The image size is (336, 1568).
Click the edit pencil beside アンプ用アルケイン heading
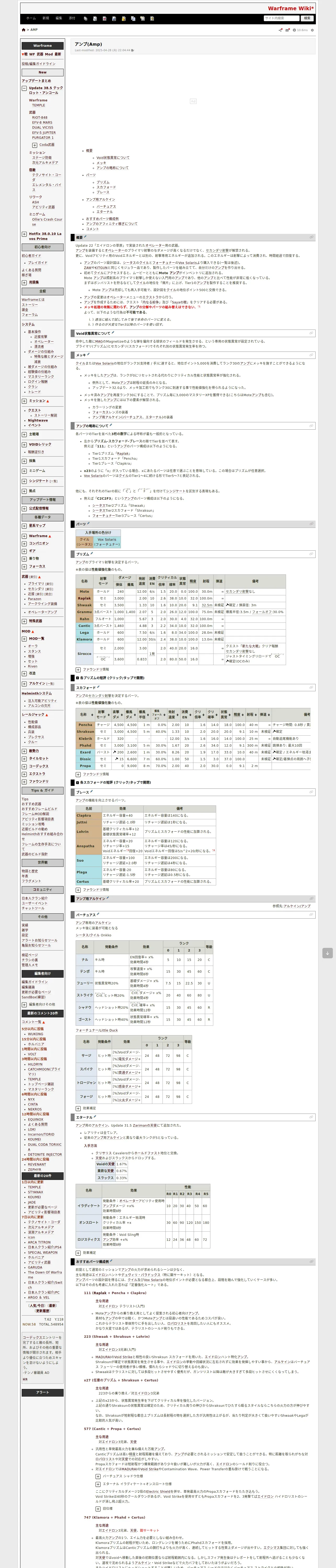tap(108, 898)
